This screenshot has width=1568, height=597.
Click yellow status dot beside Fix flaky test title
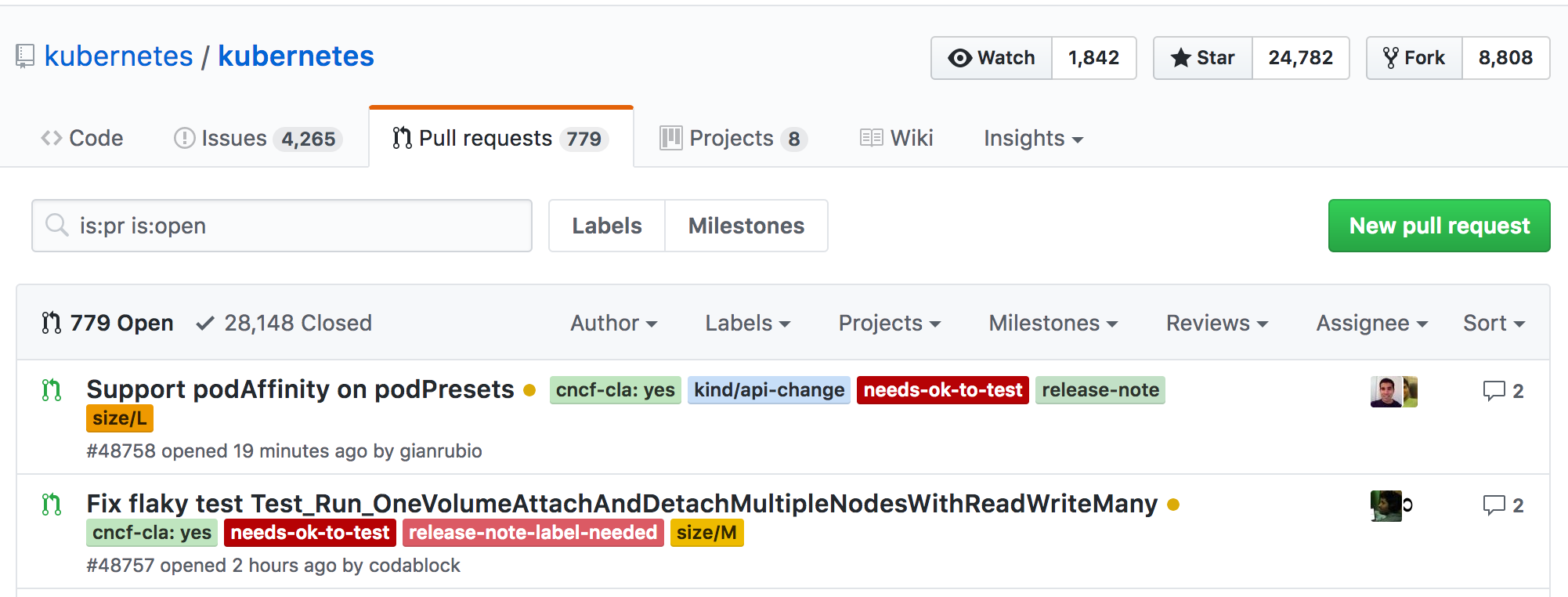point(1173,505)
